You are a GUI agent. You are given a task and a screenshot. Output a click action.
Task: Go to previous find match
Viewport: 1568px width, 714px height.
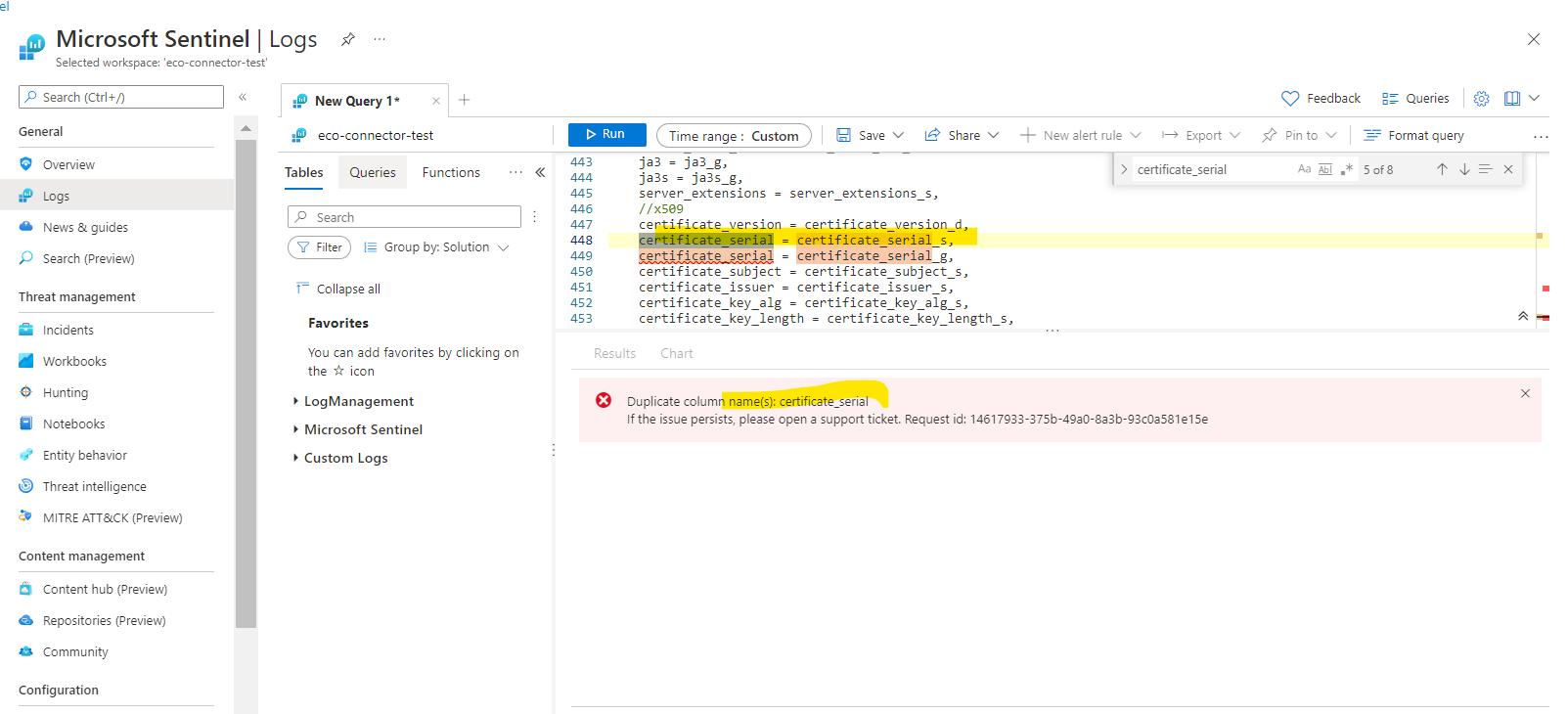coord(1442,169)
